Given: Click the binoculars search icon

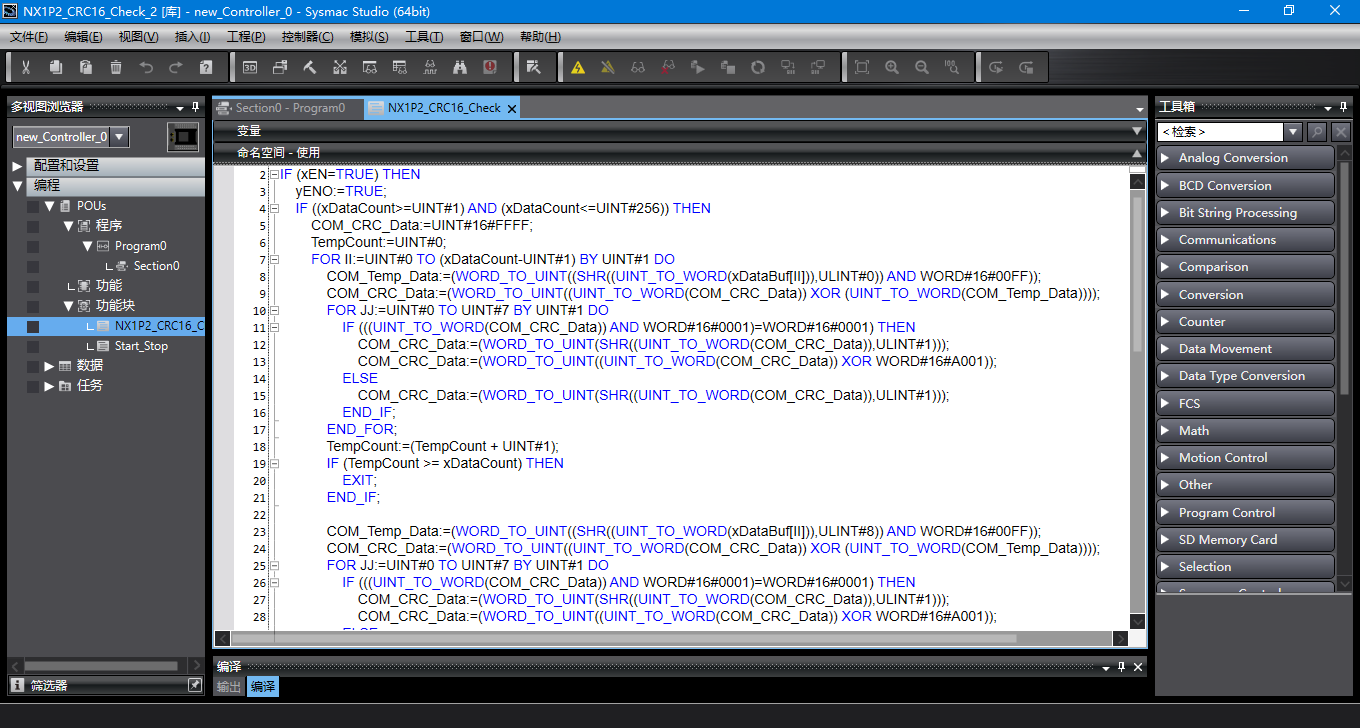Looking at the screenshot, I should [x=460, y=67].
